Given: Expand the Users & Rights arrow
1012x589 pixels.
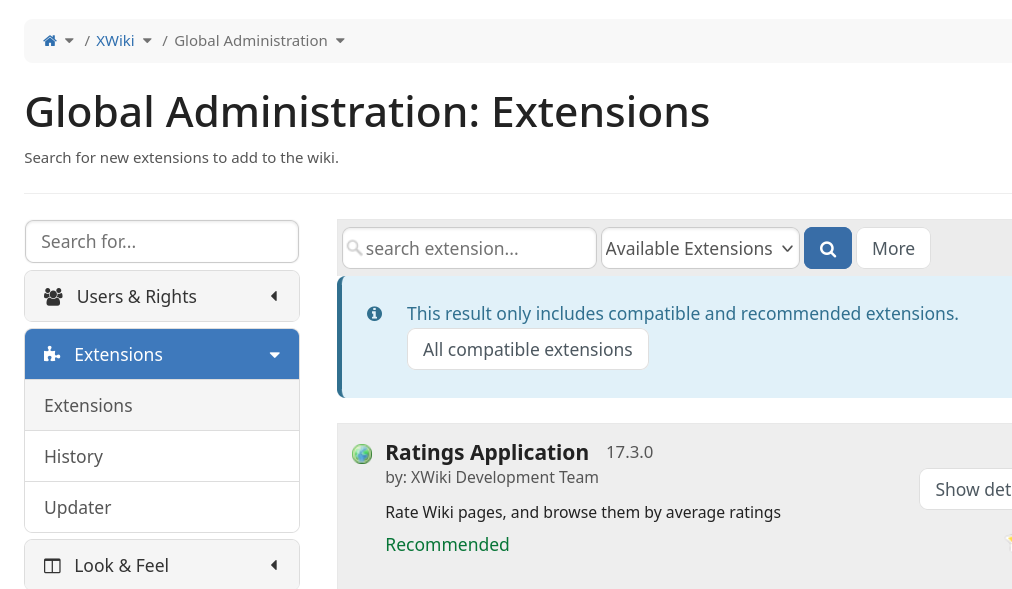Looking at the screenshot, I should point(274,296).
